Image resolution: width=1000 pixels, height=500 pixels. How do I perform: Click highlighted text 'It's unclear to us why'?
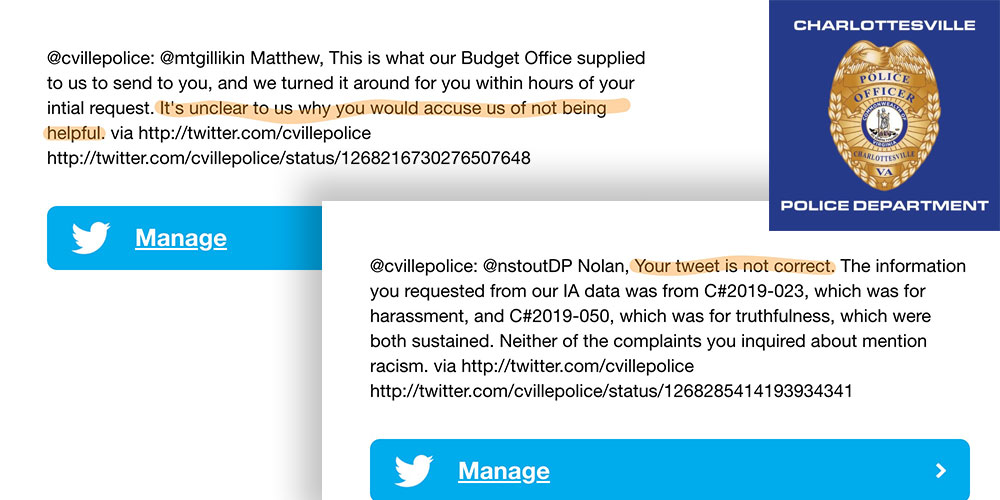(245, 108)
